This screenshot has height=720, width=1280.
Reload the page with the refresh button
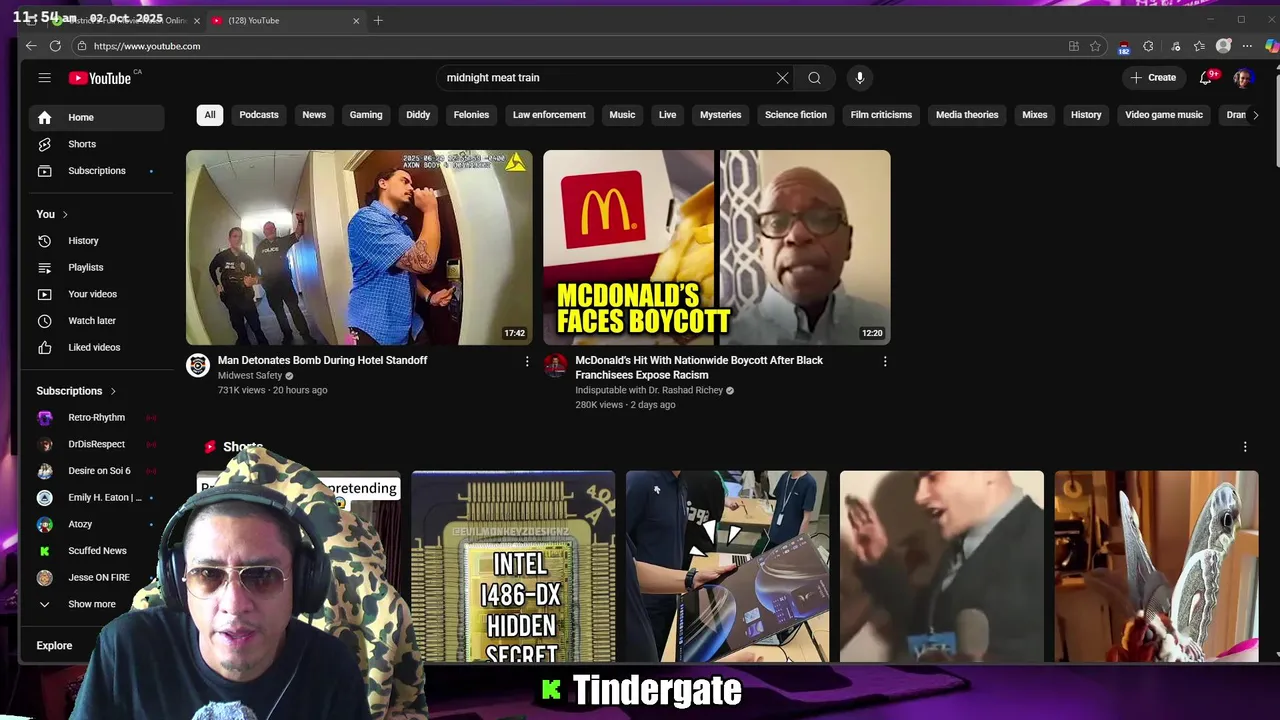coord(55,46)
